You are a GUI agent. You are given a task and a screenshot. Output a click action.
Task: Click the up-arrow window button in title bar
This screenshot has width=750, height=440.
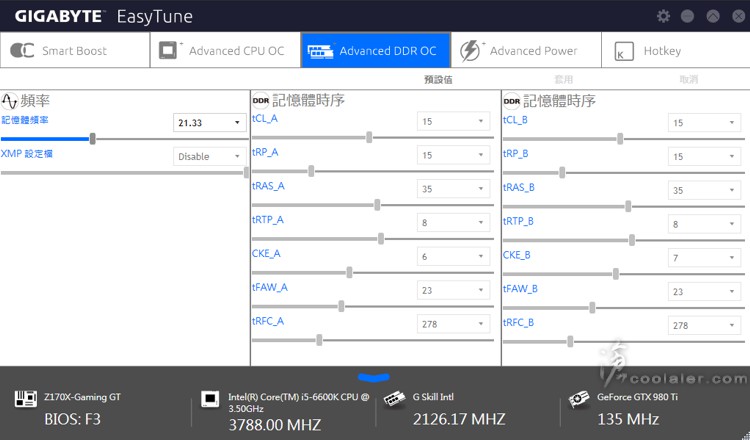713,16
